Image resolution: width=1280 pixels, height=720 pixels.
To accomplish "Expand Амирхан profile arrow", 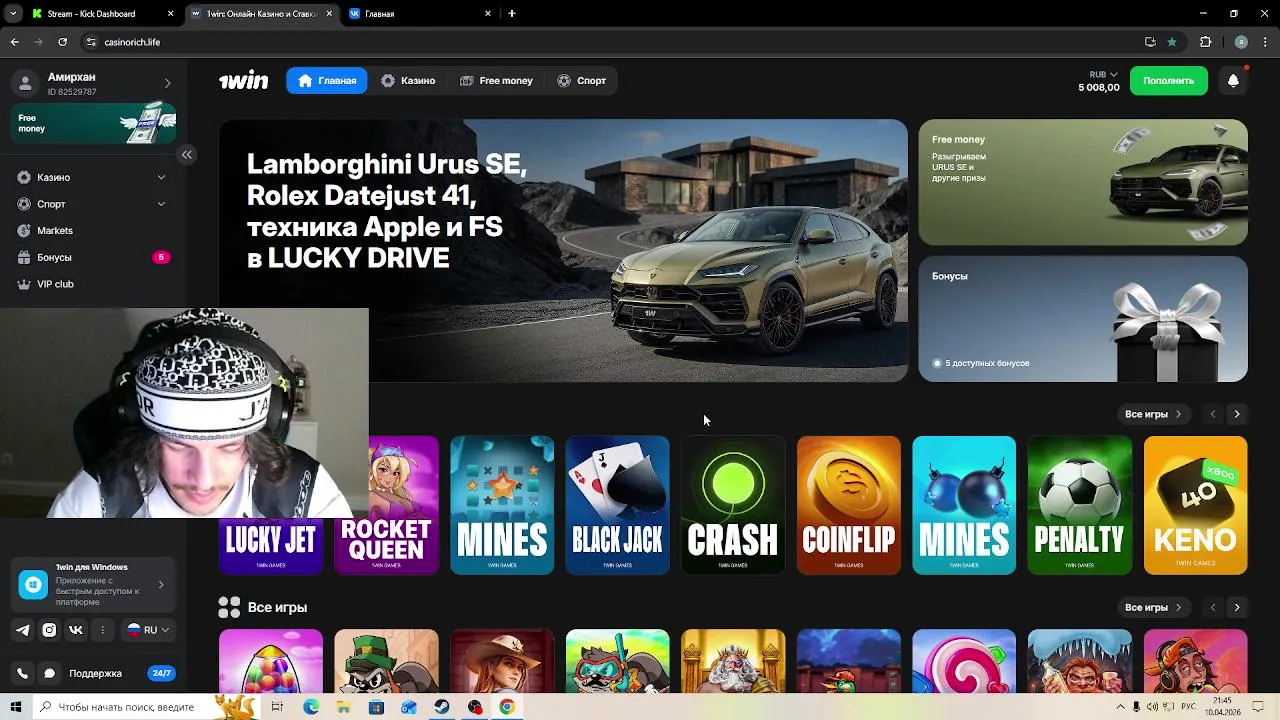I will coord(167,83).
